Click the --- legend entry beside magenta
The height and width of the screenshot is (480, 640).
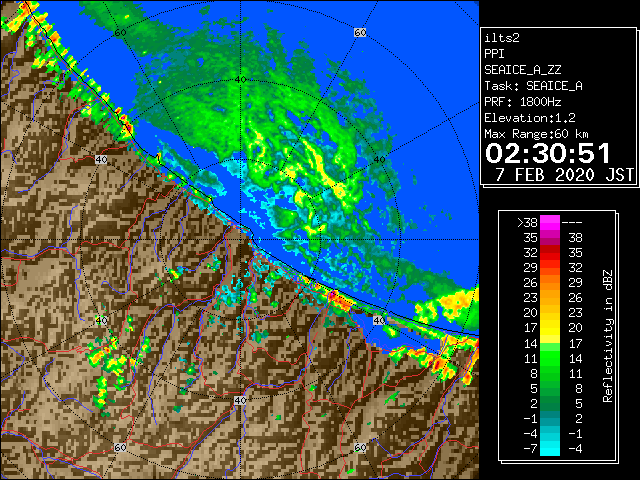pos(572,223)
